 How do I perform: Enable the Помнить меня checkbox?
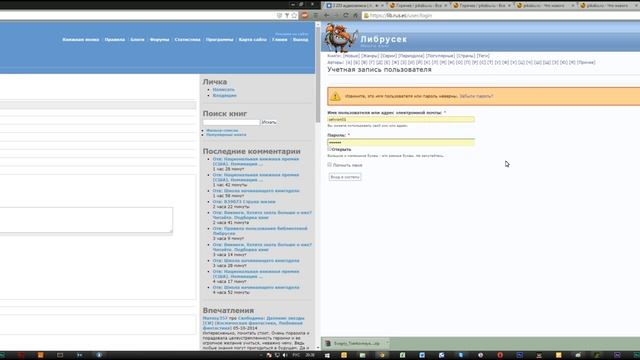point(329,164)
